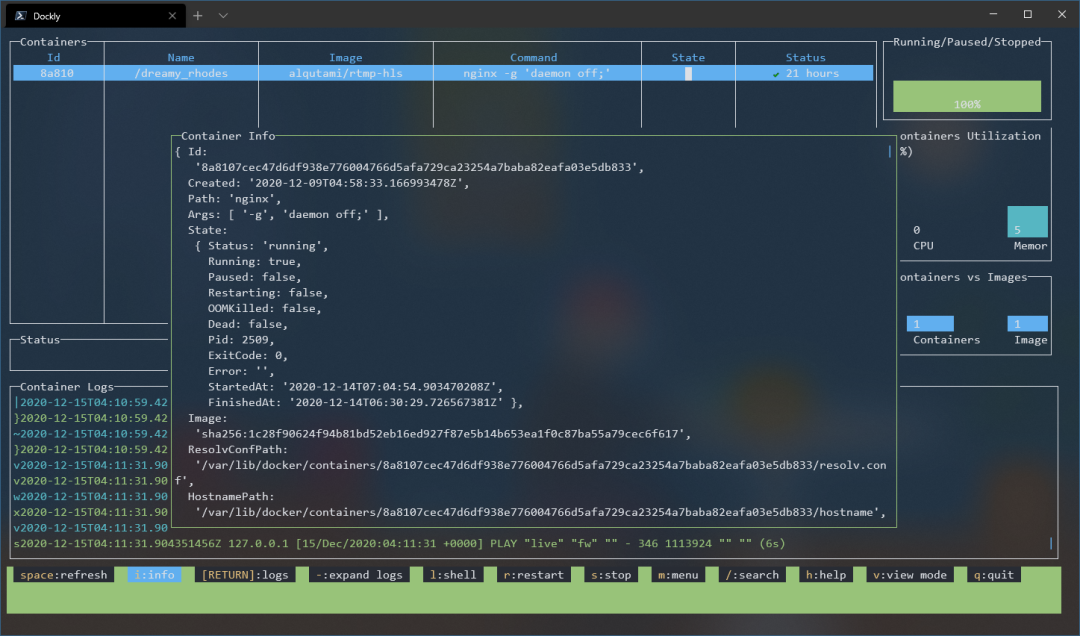
Task: Click the space:refresh shortcut
Action: [63, 575]
